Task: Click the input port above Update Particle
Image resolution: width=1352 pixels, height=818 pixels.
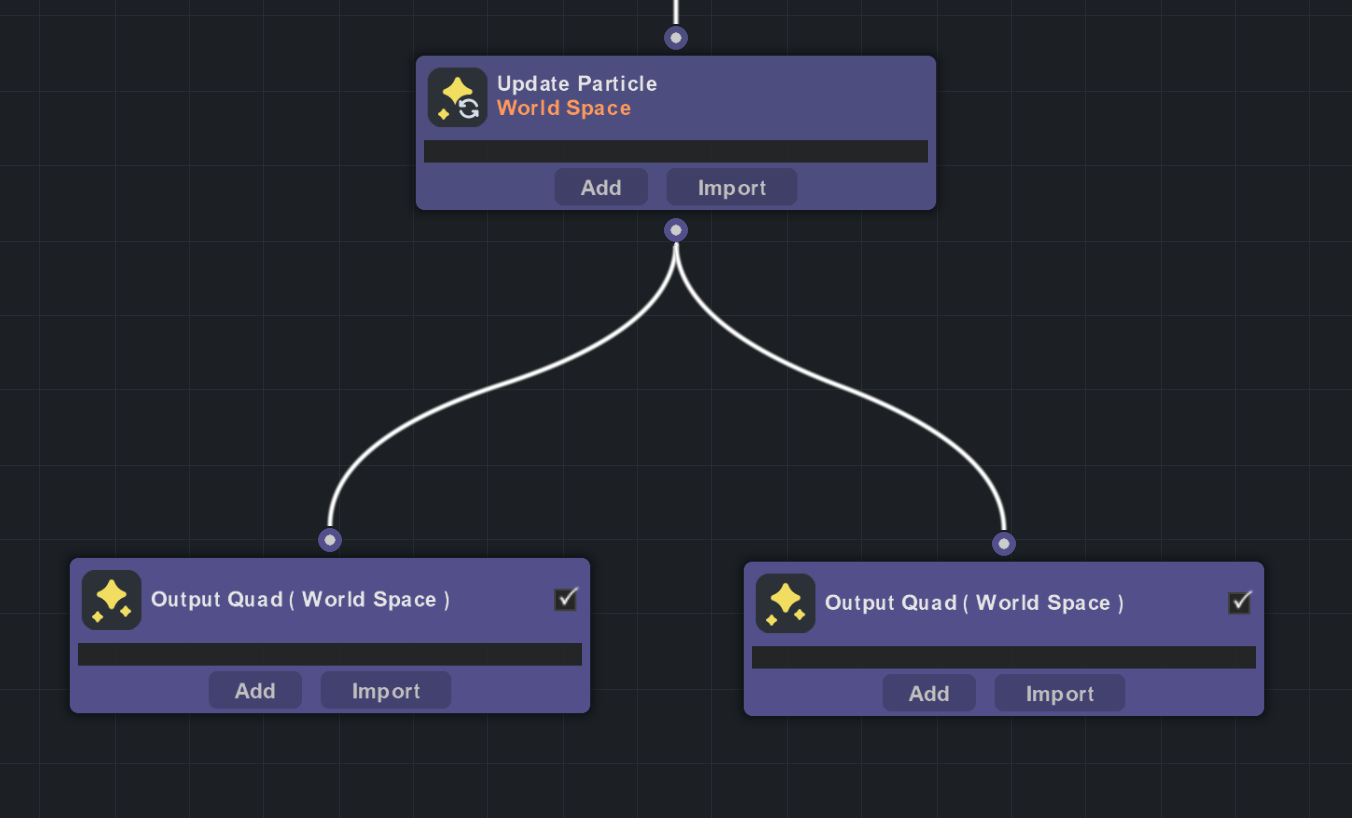Action: [676, 37]
